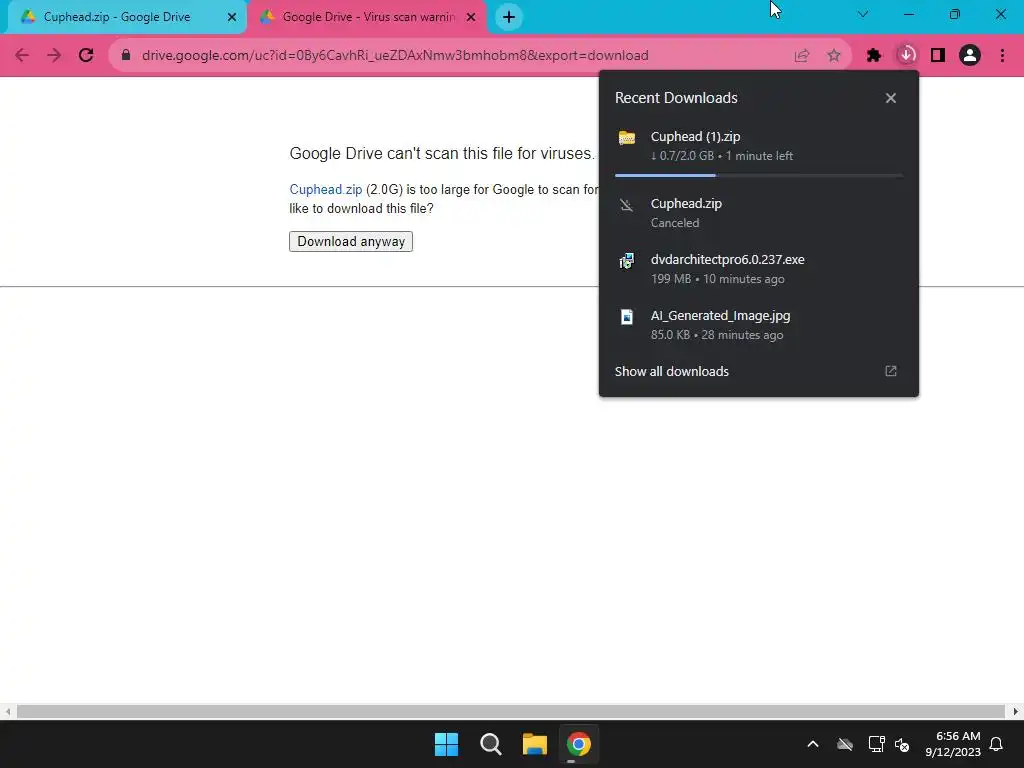The width and height of the screenshot is (1024, 768).
Task: Click the OneDrive cloud tray icon
Action: point(845,744)
